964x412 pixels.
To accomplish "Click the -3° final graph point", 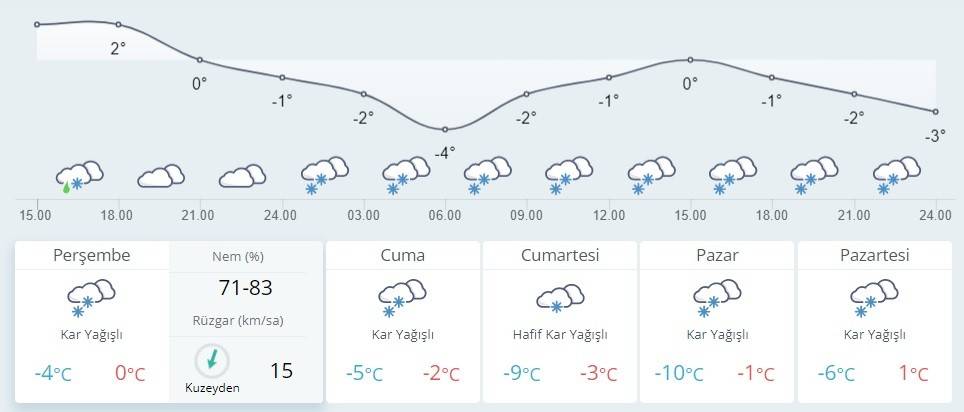I will pos(936,111).
